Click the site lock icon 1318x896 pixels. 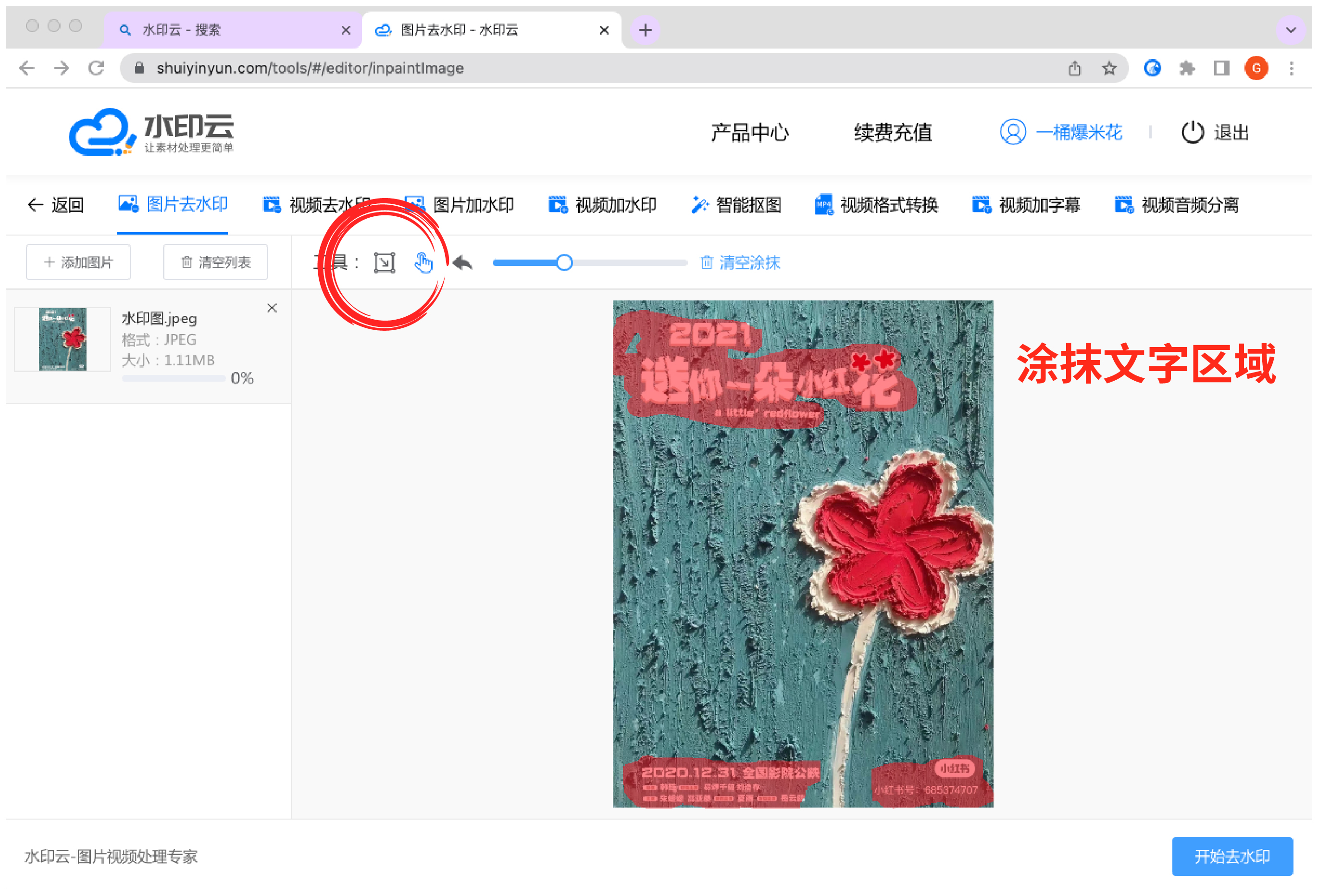[139, 68]
